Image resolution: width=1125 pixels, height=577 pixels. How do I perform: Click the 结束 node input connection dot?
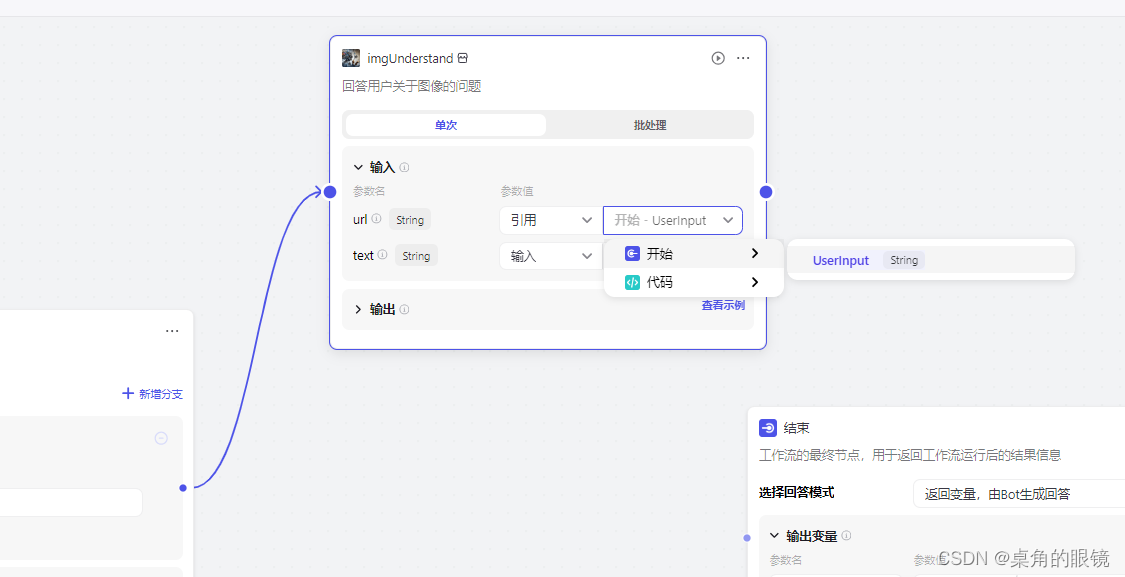pos(747,538)
